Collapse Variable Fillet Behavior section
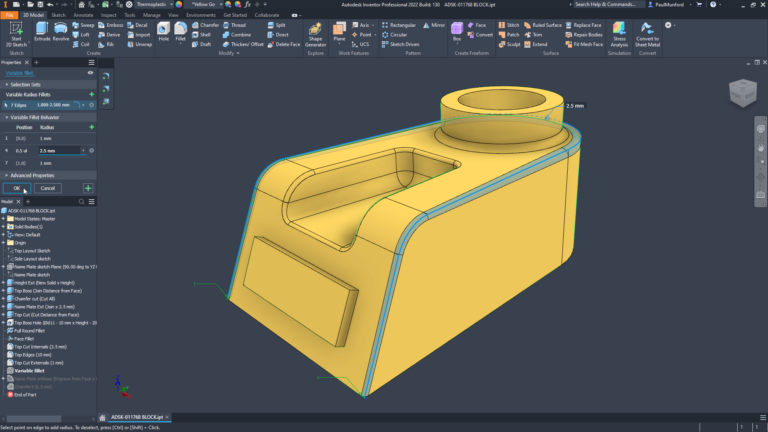Image resolution: width=768 pixels, height=432 pixels. pyautogui.click(x=7, y=118)
